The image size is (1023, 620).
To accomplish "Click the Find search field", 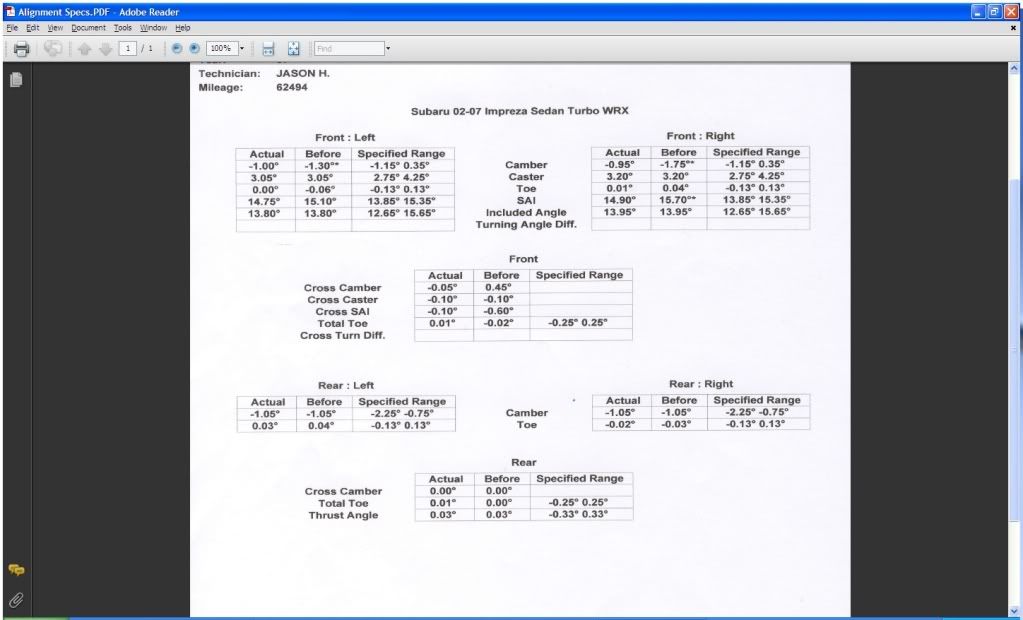I will click(349, 48).
